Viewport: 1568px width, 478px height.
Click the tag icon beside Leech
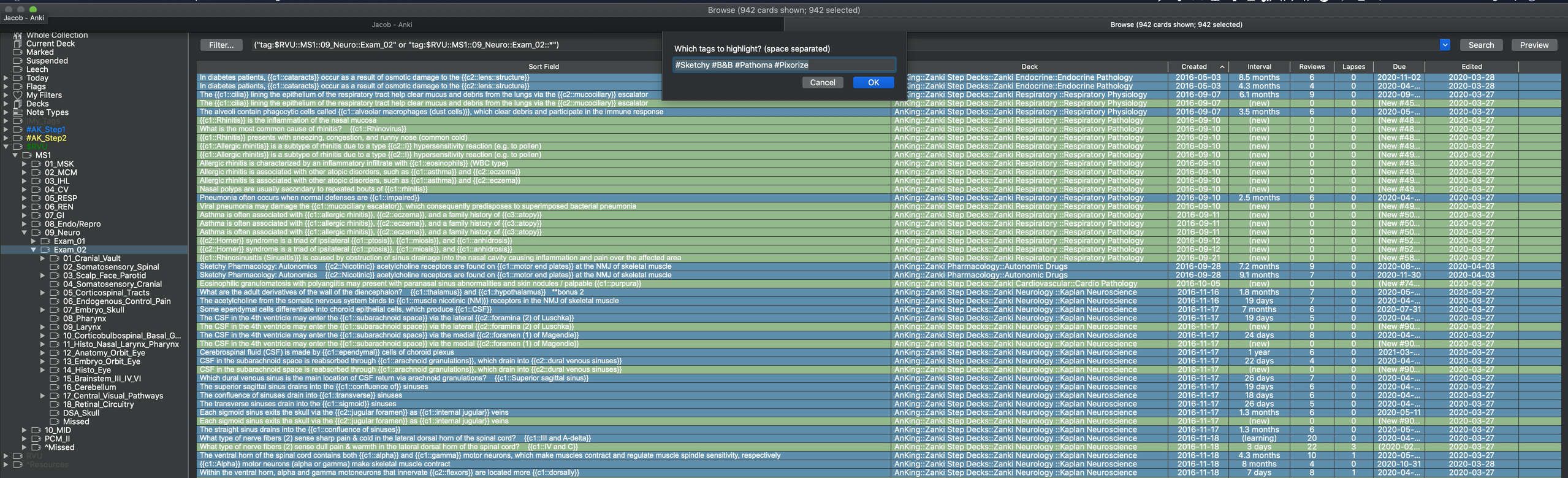click(x=18, y=70)
